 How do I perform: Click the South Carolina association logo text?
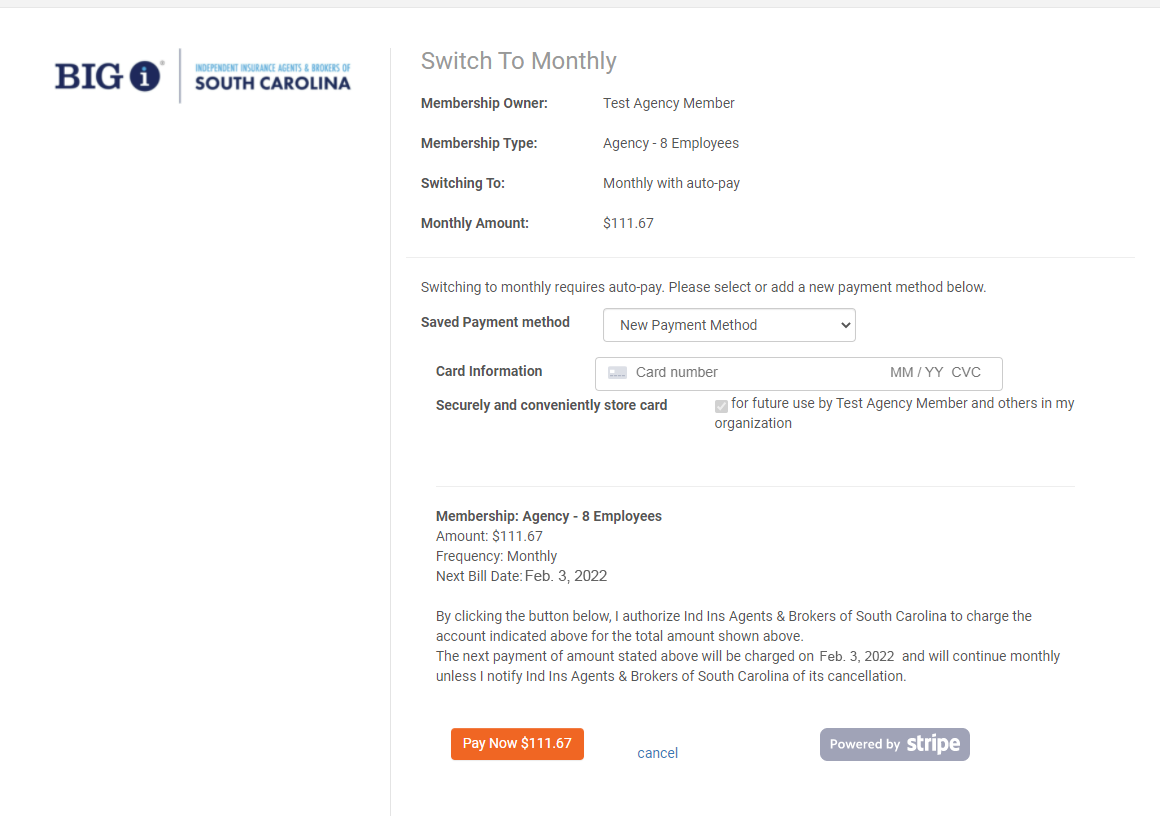pyautogui.click(x=272, y=77)
